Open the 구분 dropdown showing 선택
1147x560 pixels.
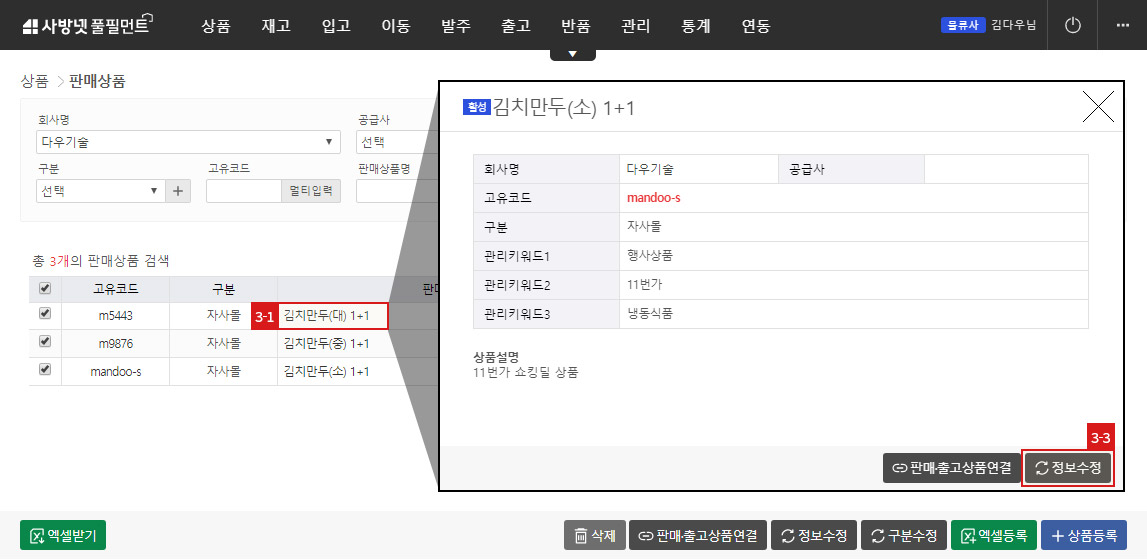(100, 191)
